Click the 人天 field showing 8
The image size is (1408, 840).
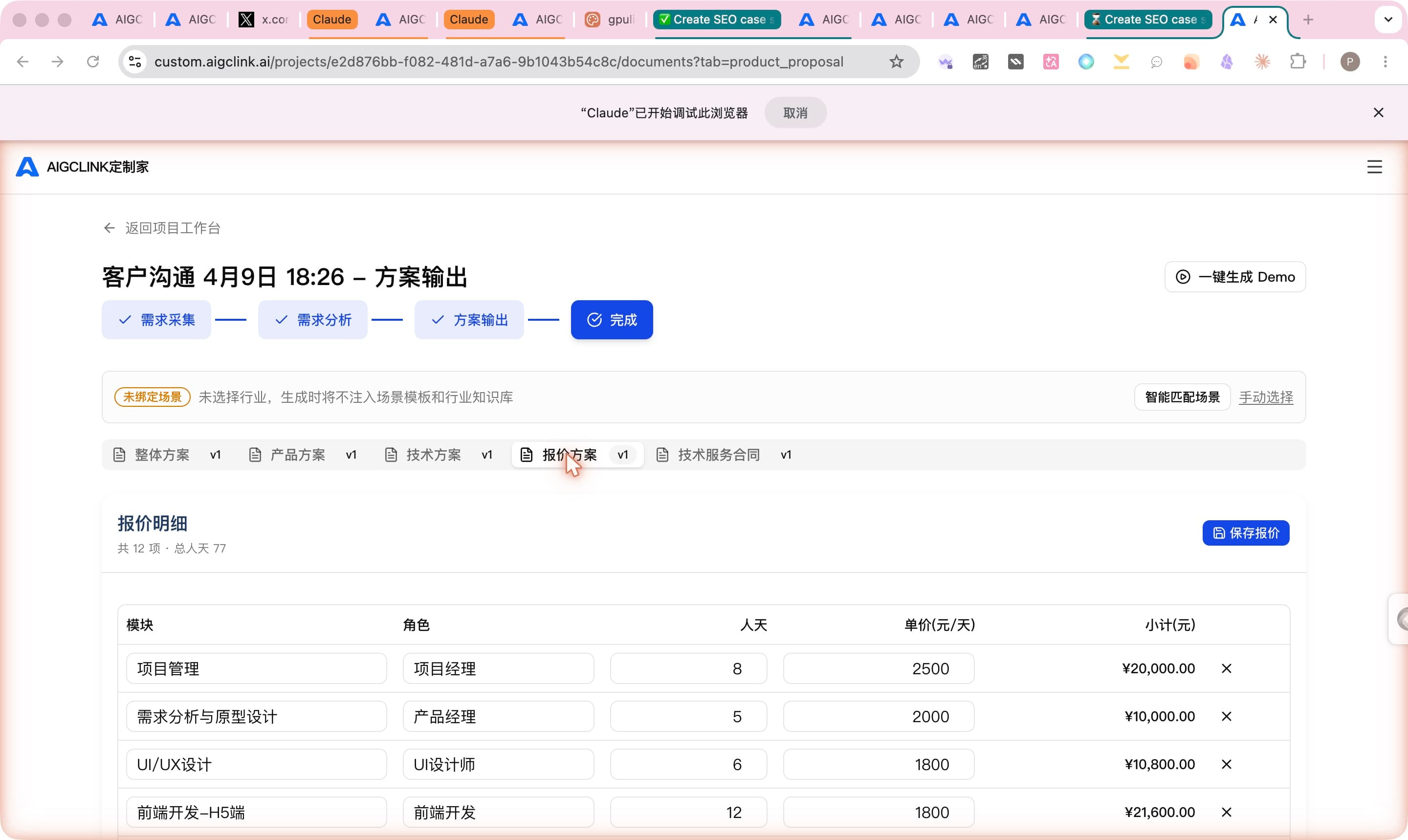[x=688, y=668]
